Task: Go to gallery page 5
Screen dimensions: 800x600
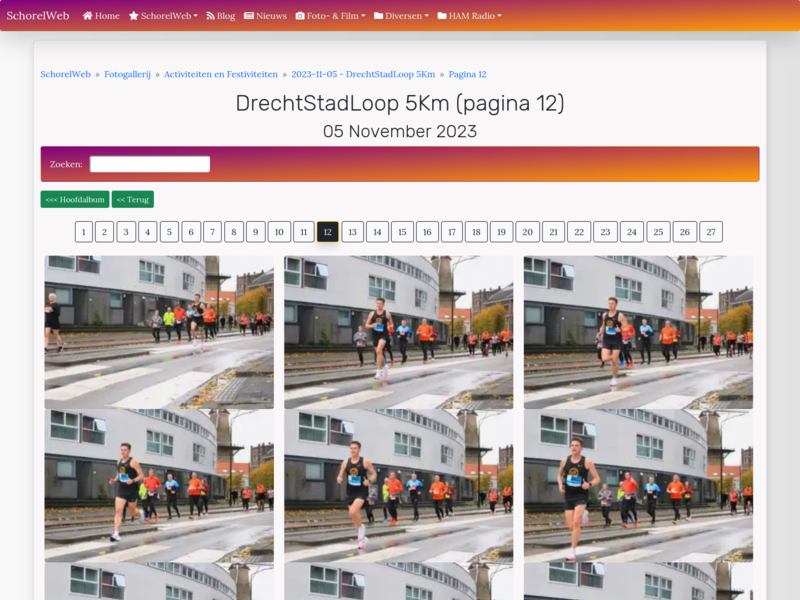Action: pos(169,232)
